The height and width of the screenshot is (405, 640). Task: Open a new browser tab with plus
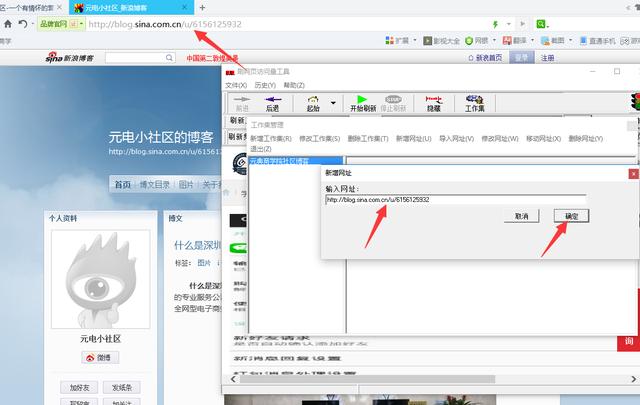[202, 7]
